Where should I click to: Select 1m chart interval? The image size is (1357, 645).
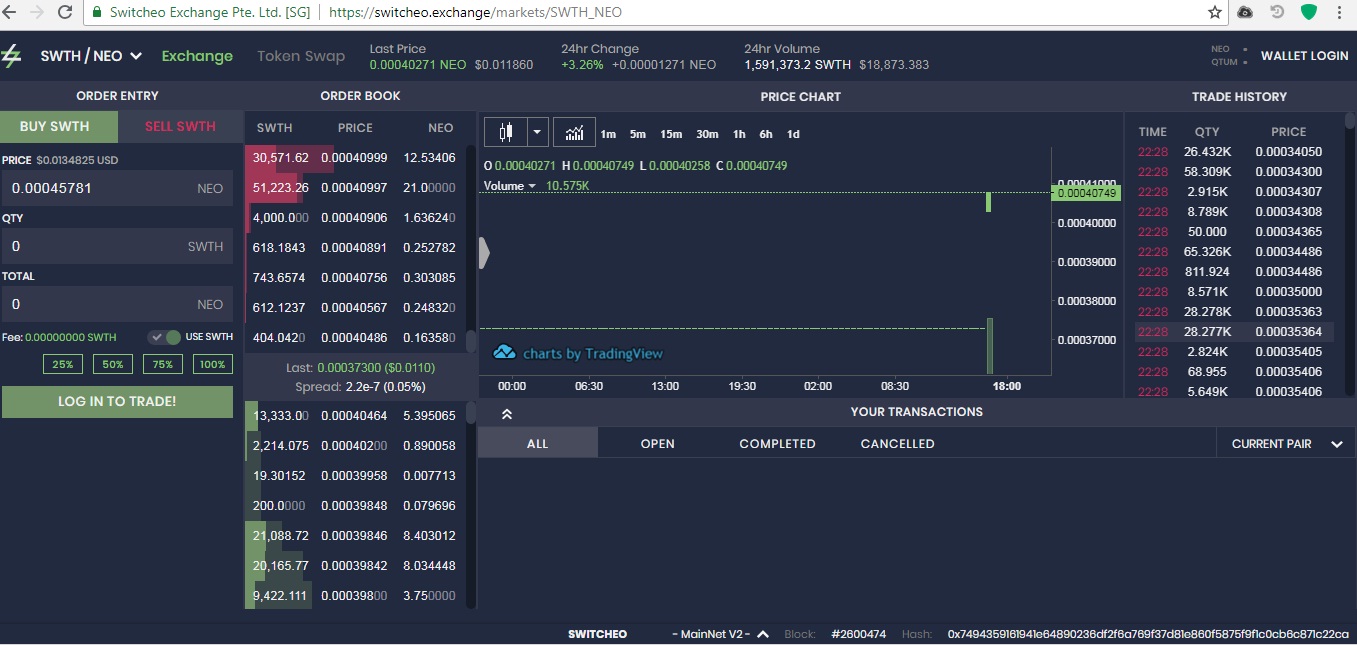[608, 134]
